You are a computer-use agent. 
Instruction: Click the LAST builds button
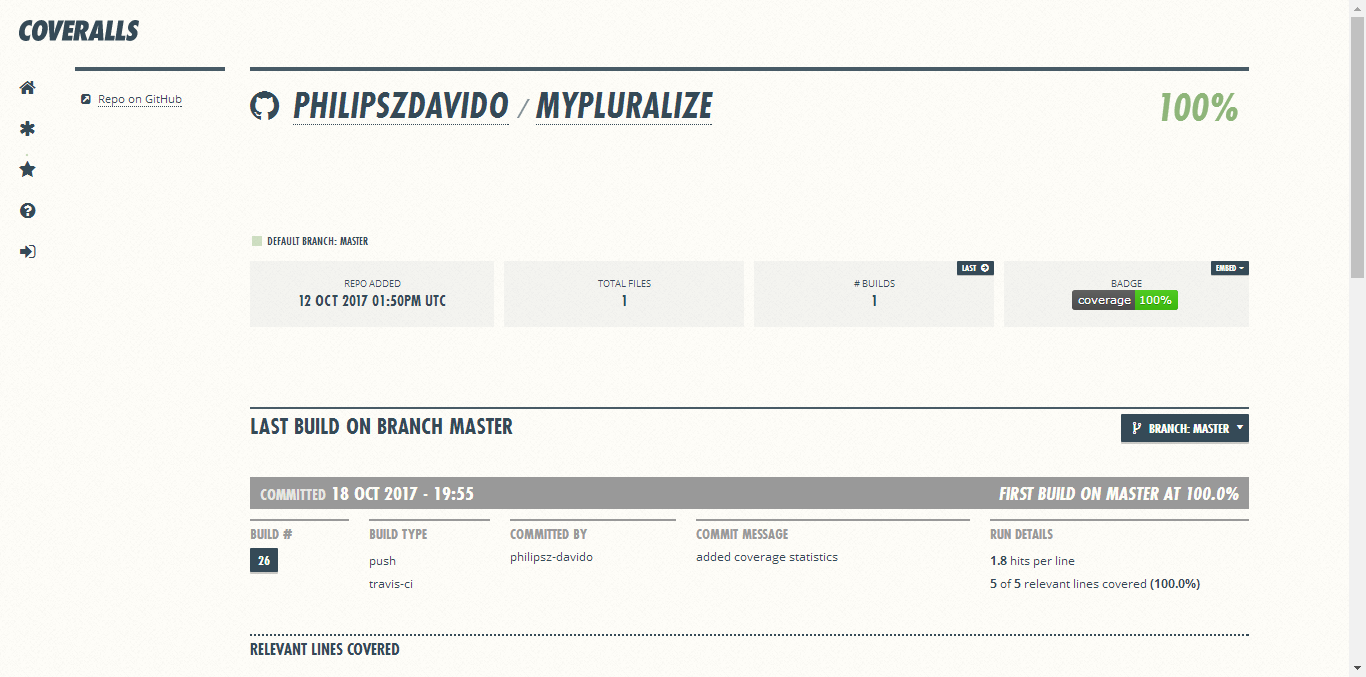click(x=975, y=268)
